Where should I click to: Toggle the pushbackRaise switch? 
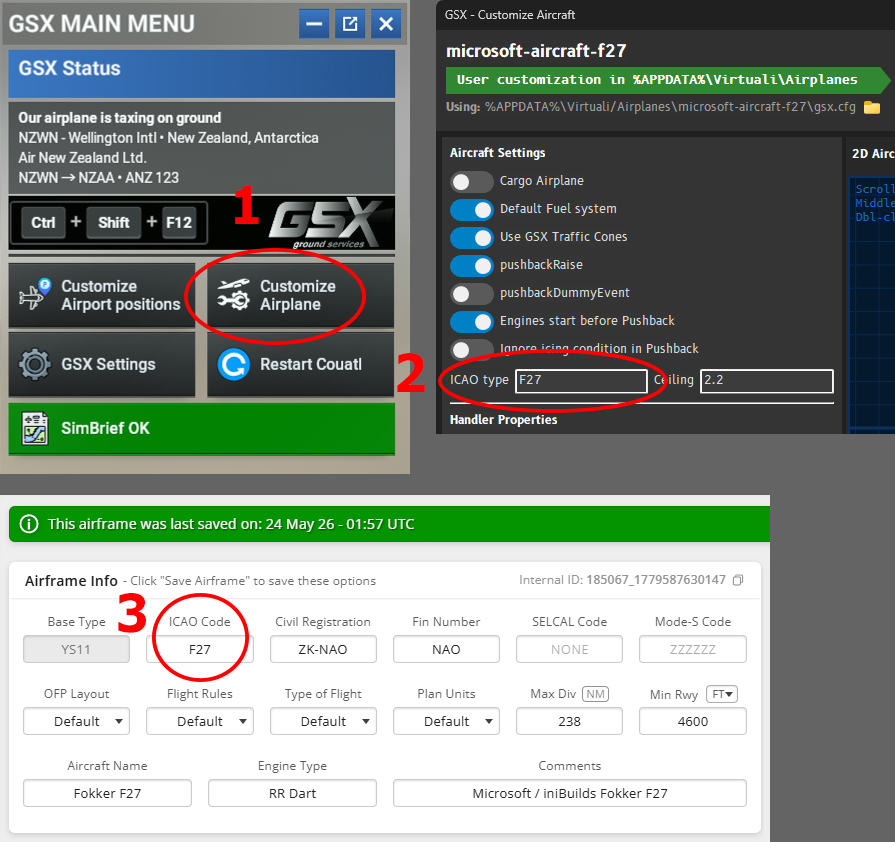471,265
